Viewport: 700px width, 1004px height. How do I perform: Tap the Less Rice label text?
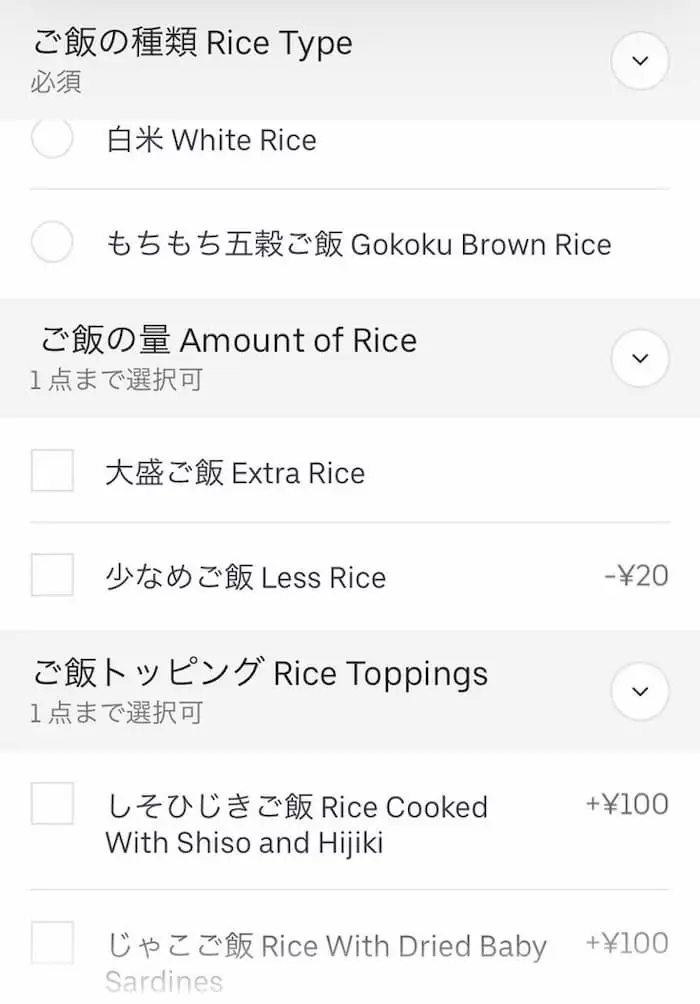pos(245,577)
